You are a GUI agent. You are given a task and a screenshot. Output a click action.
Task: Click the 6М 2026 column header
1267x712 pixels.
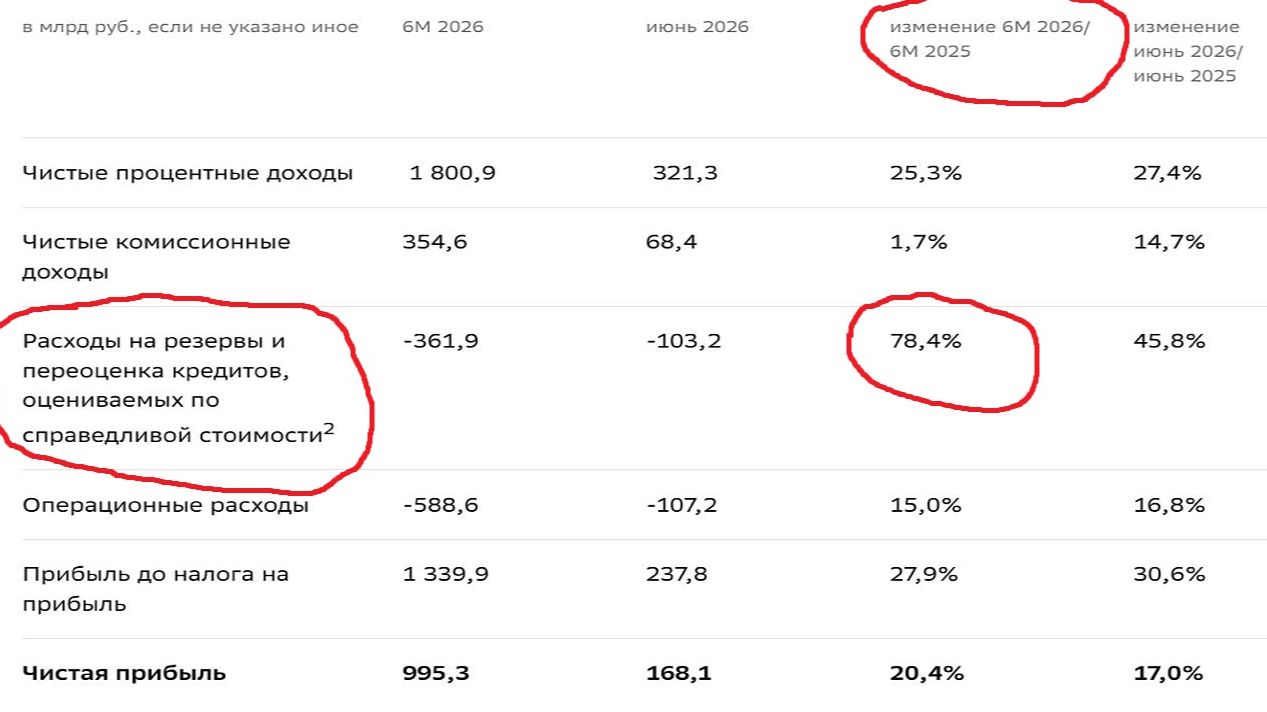pos(443,27)
